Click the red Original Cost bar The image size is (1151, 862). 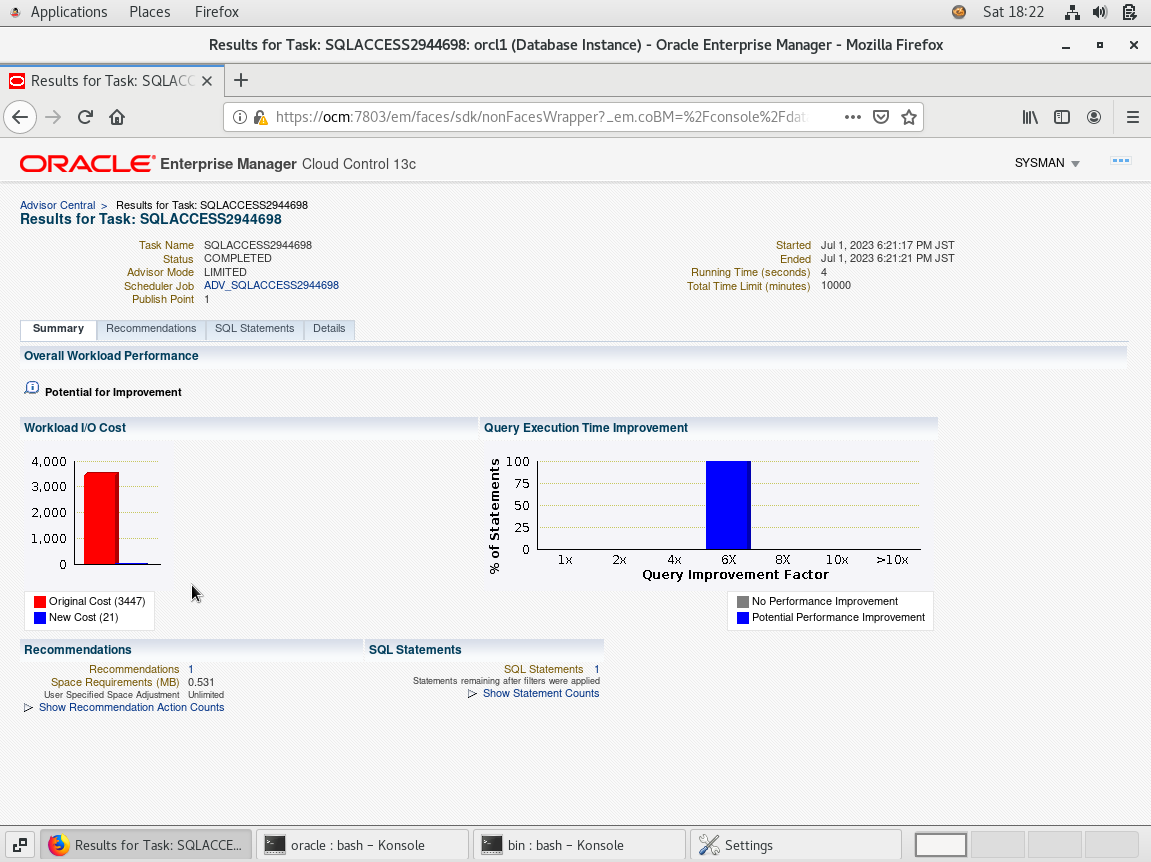point(101,518)
